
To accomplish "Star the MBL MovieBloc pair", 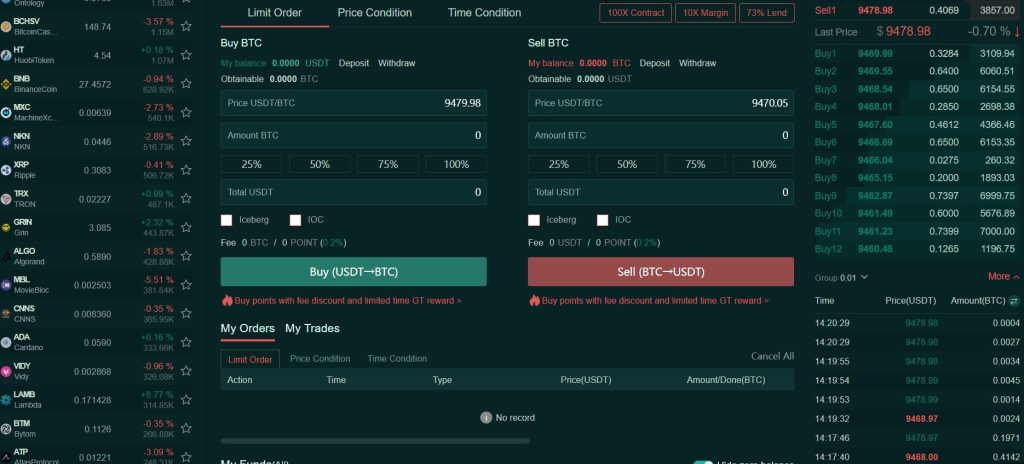I will pyautogui.click(x=186, y=285).
